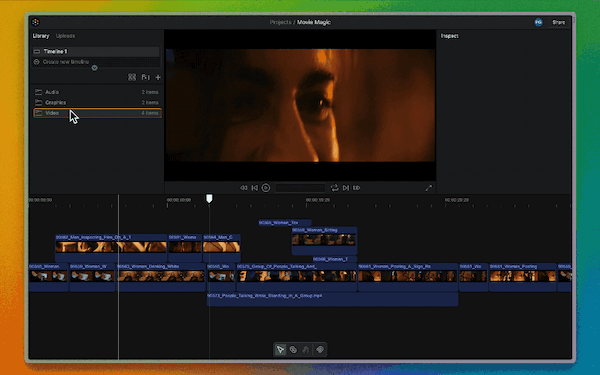Switch to the Uploads tab

coord(65,36)
